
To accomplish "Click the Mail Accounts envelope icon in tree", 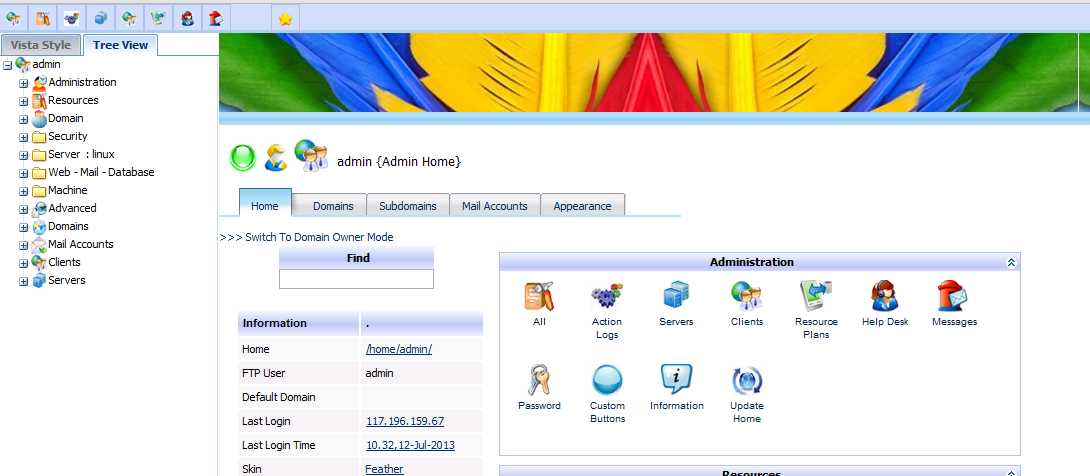I will click(40, 245).
